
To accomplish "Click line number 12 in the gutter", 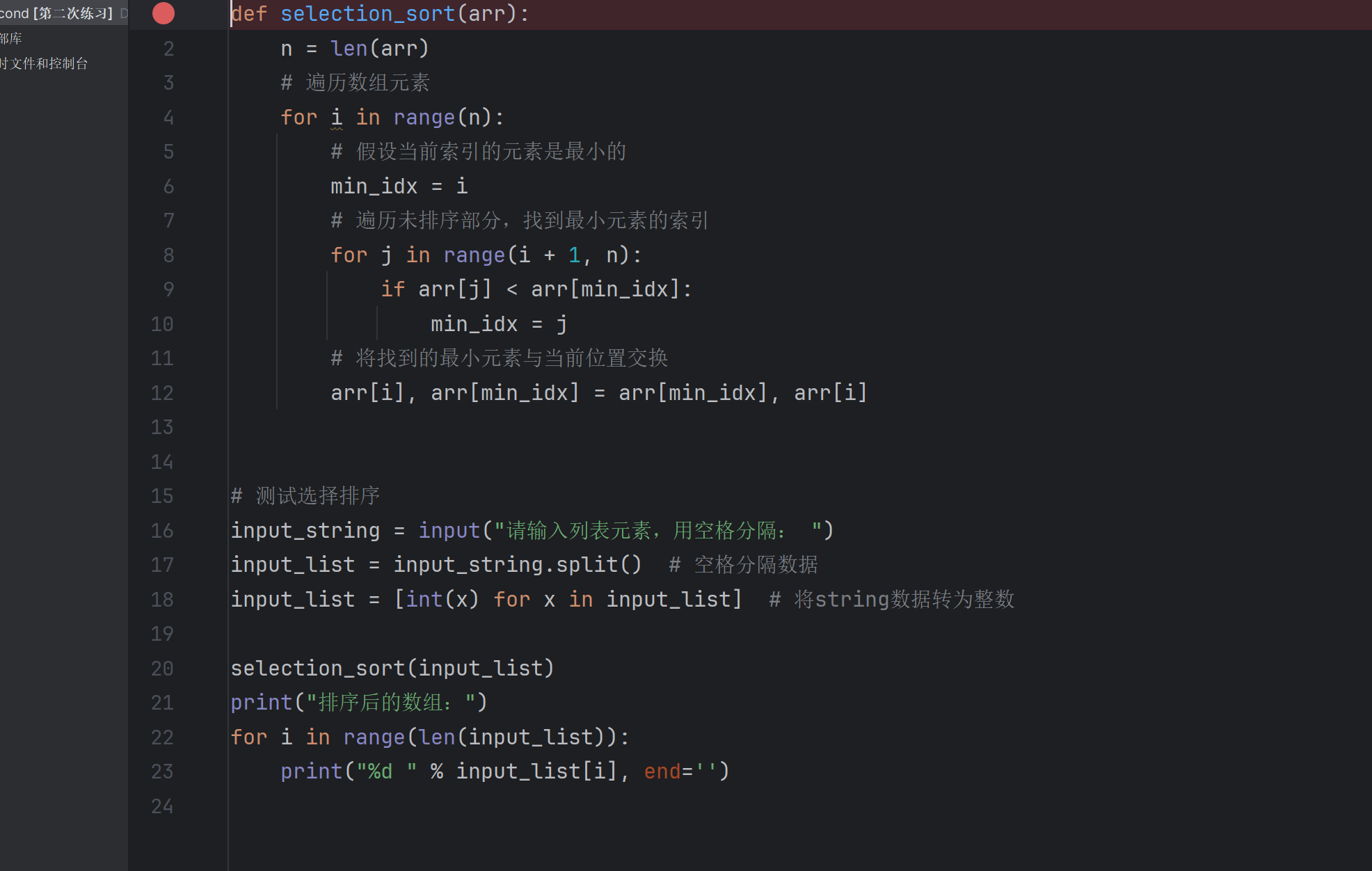I will coord(162,393).
